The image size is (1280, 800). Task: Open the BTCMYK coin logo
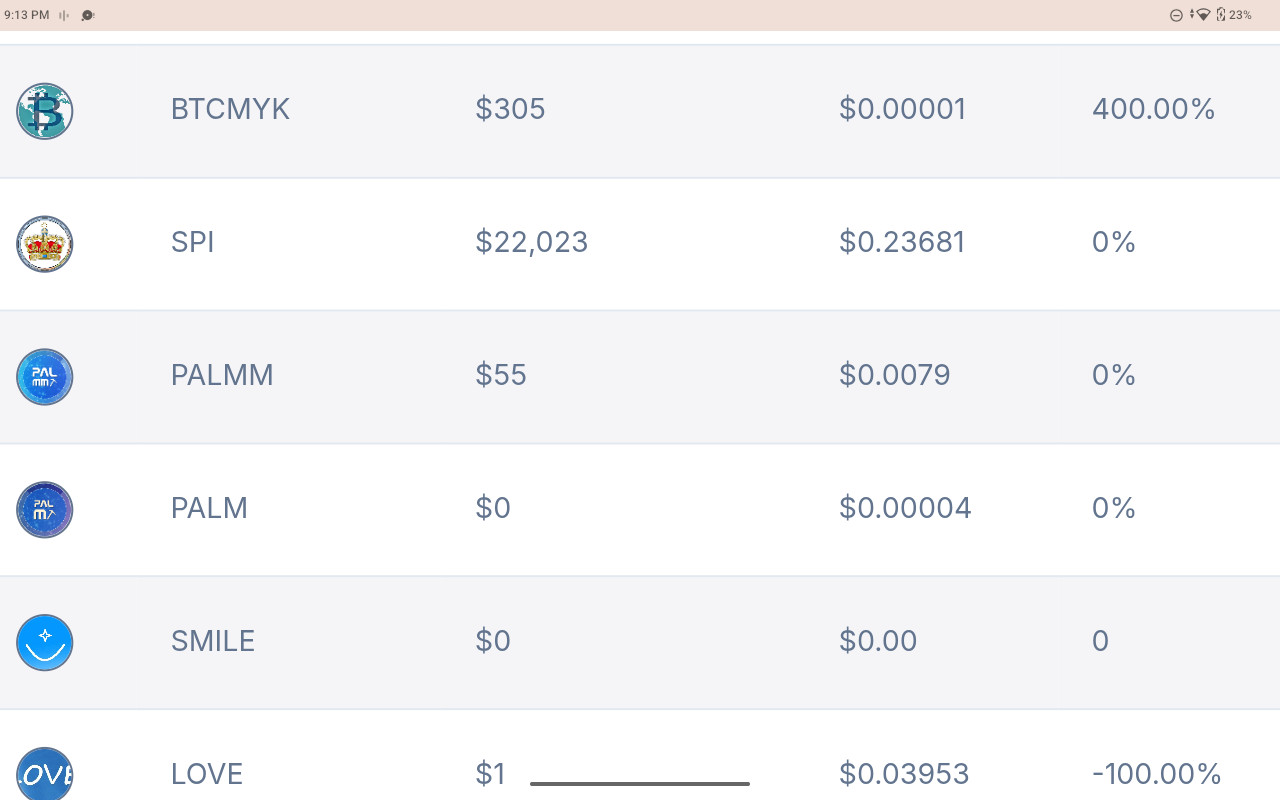click(x=45, y=111)
